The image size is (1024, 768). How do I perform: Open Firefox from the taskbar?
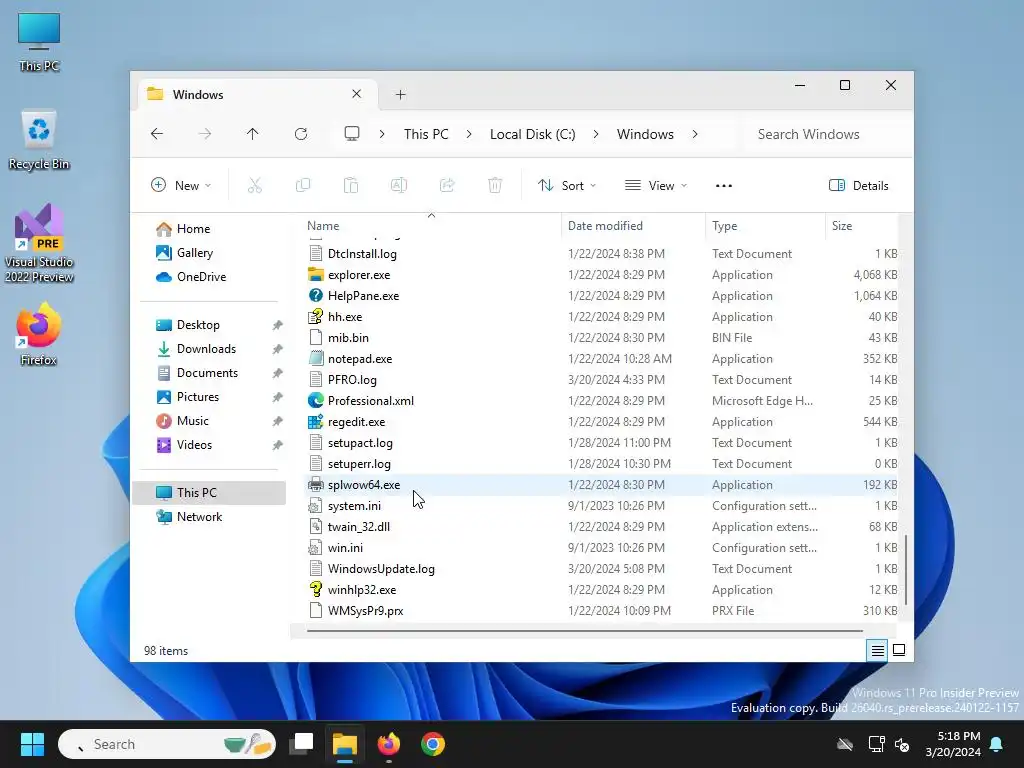click(389, 744)
